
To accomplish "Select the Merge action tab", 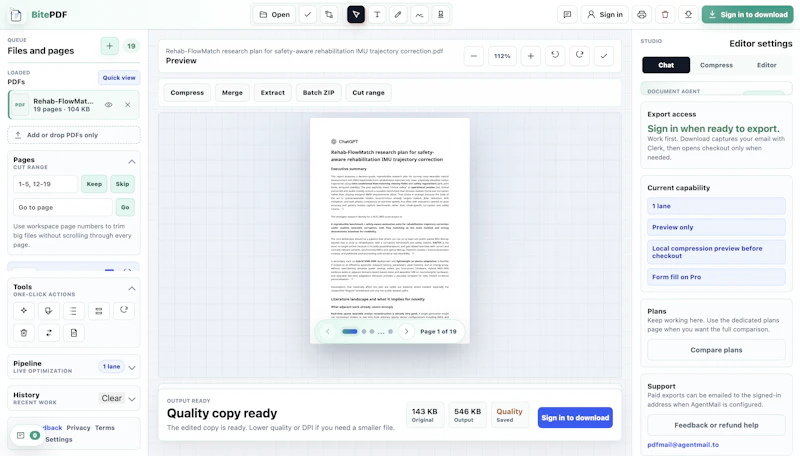I will (x=232, y=93).
